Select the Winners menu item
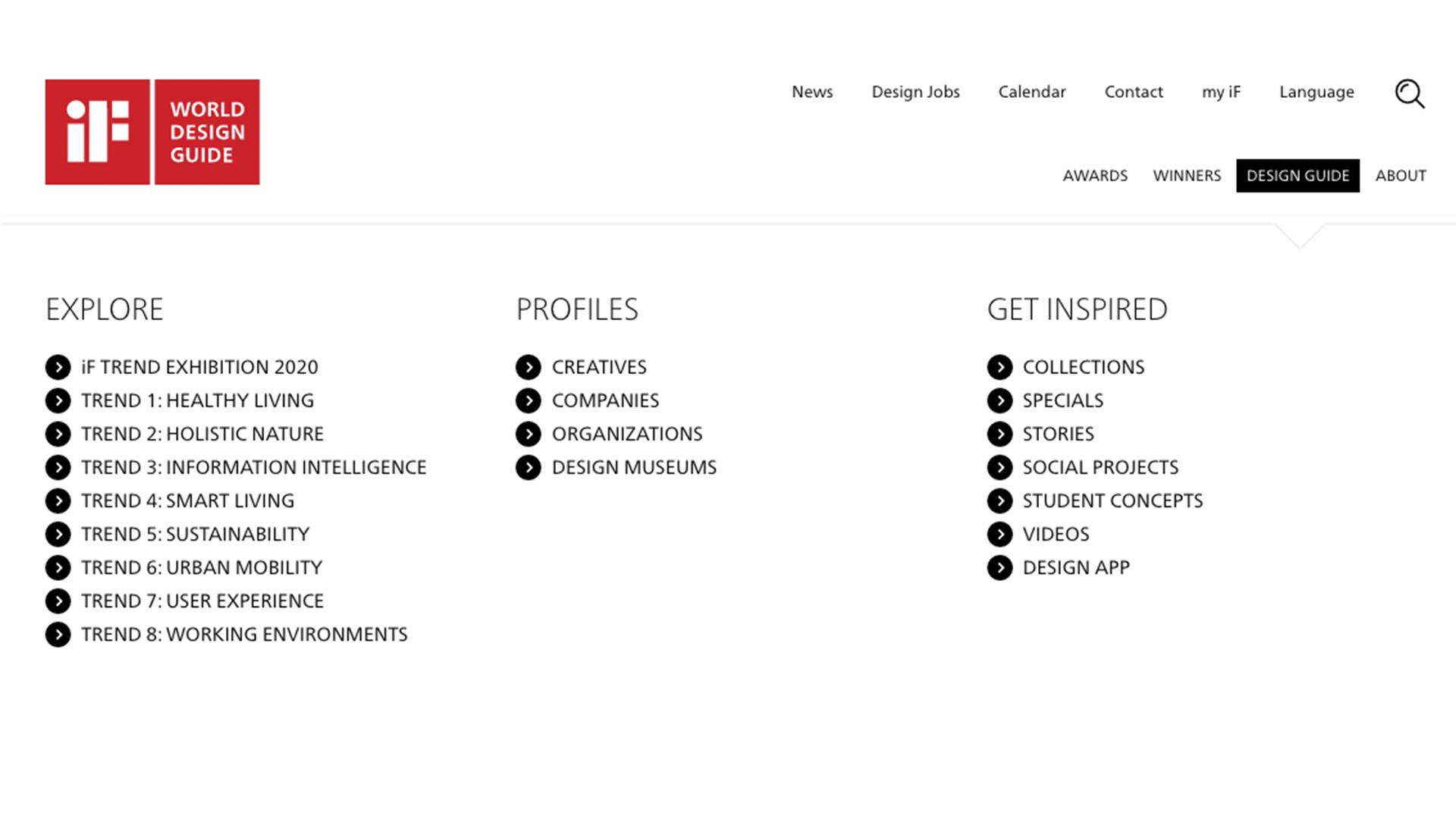This screenshot has width=1456, height=819. pos(1187,176)
